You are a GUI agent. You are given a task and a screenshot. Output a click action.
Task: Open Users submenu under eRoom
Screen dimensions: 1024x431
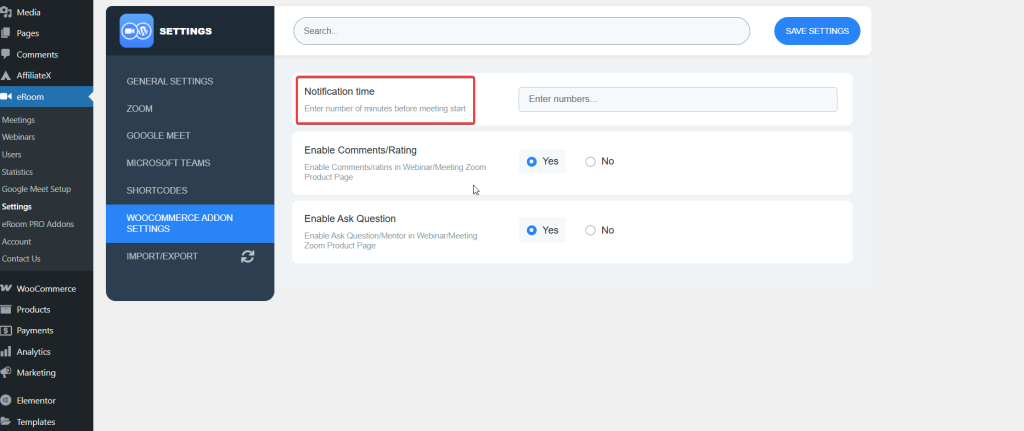coord(12,155)
